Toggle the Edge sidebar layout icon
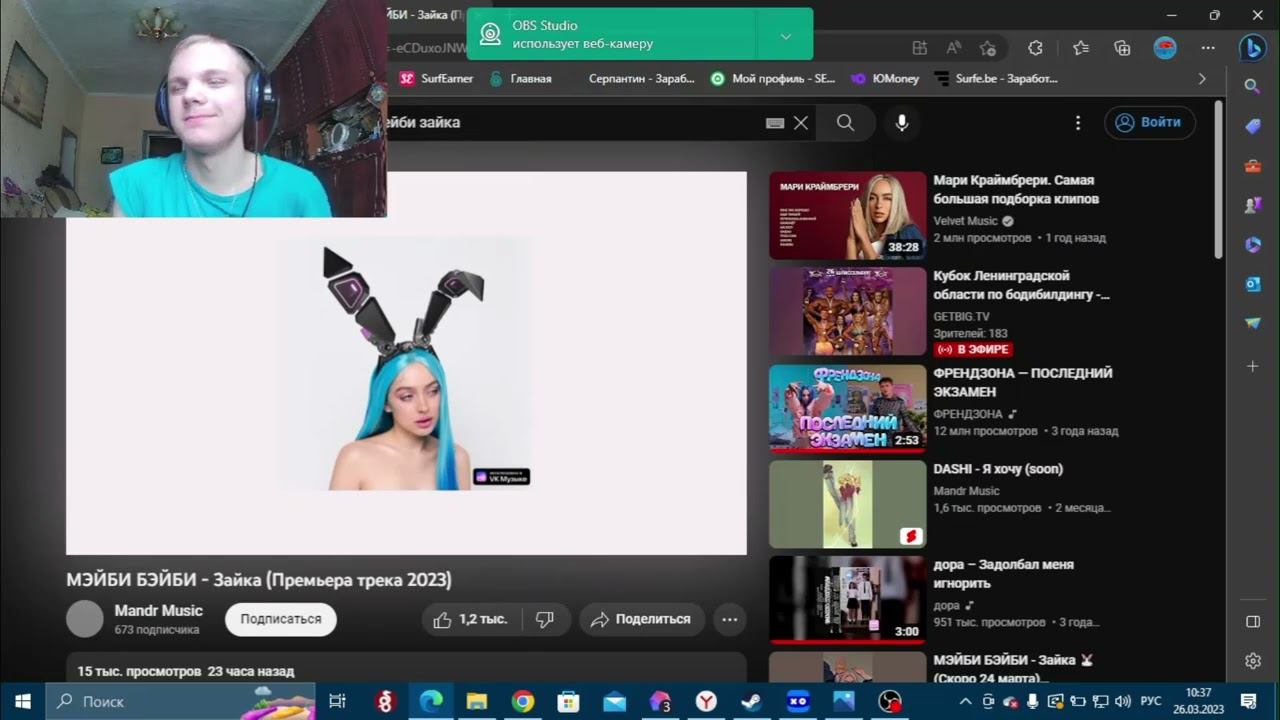Viewport: 1280px width, 720px height. pos(1252,622)
